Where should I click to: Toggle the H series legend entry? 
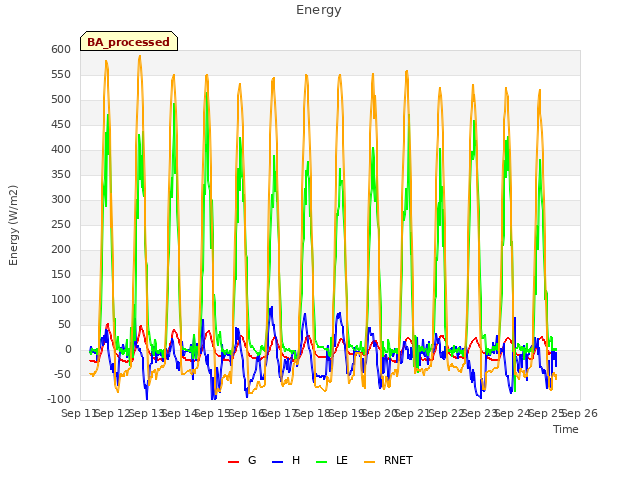(286, 460)
